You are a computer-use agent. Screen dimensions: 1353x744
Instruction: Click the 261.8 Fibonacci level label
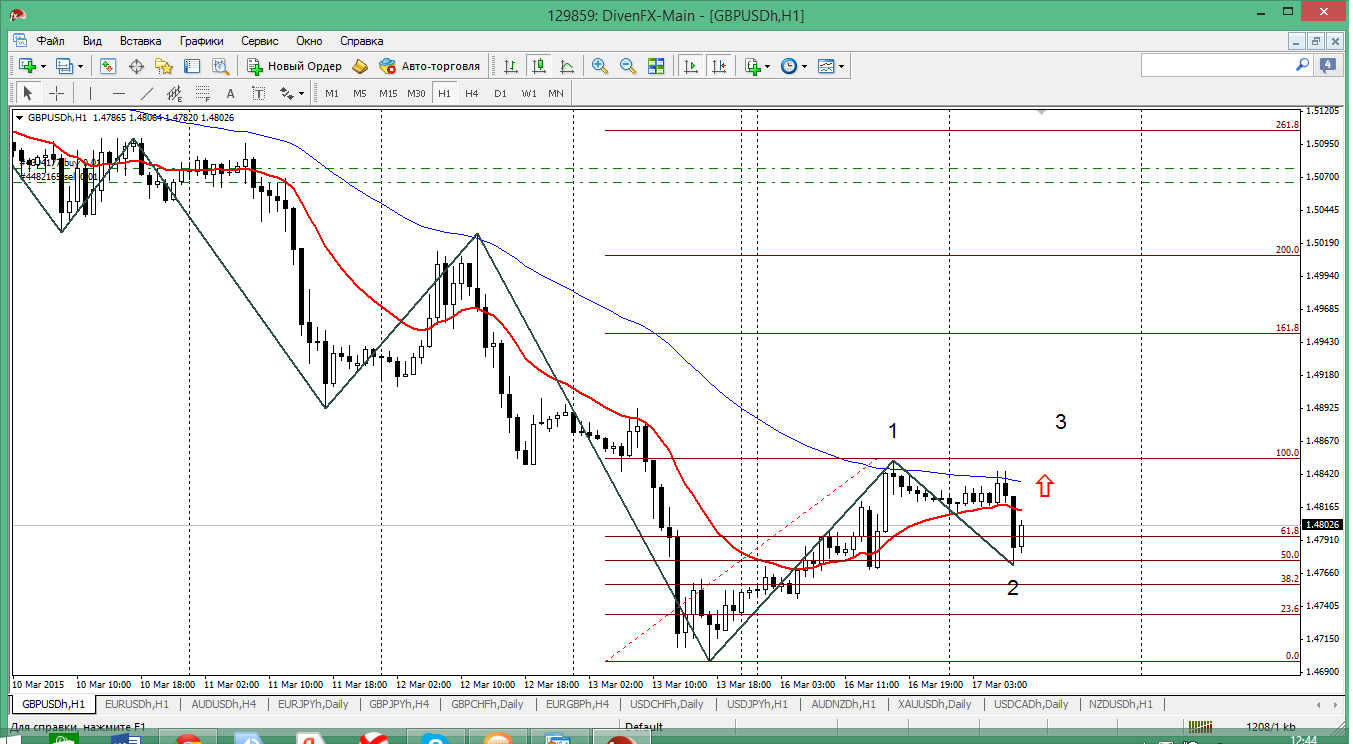1287,125
